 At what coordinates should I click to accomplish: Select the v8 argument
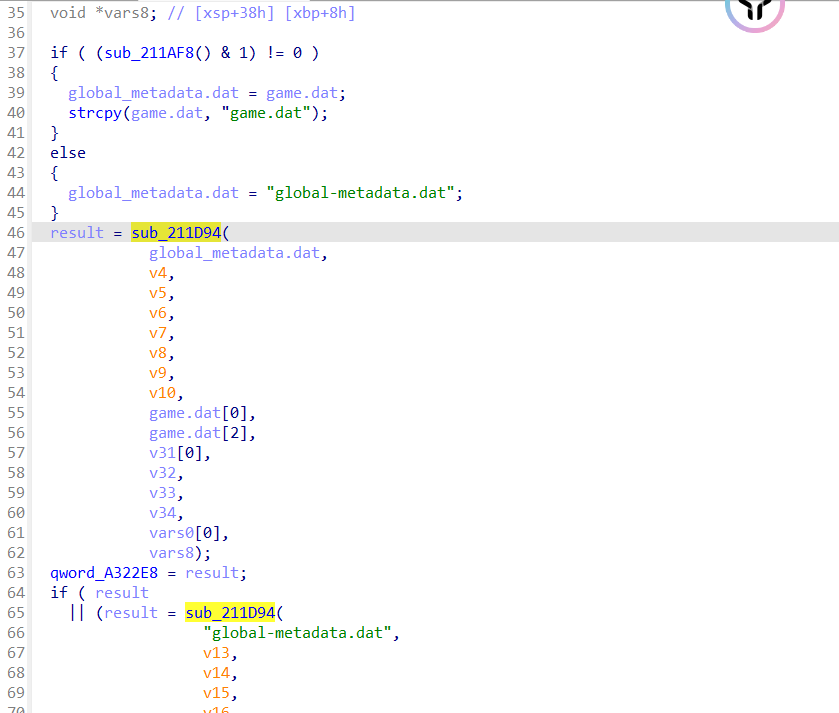coord(158,352)
